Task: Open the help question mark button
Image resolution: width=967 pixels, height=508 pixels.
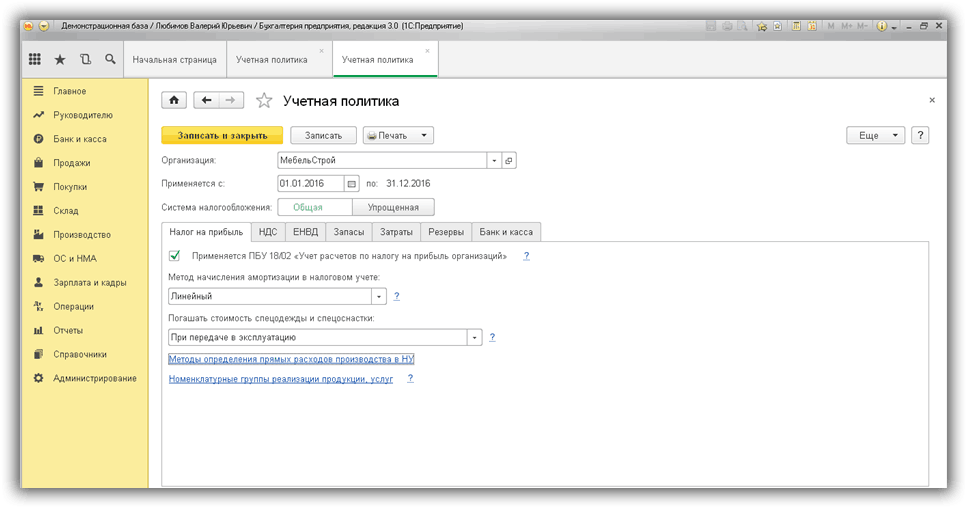Action: click(x=920, y=135)
